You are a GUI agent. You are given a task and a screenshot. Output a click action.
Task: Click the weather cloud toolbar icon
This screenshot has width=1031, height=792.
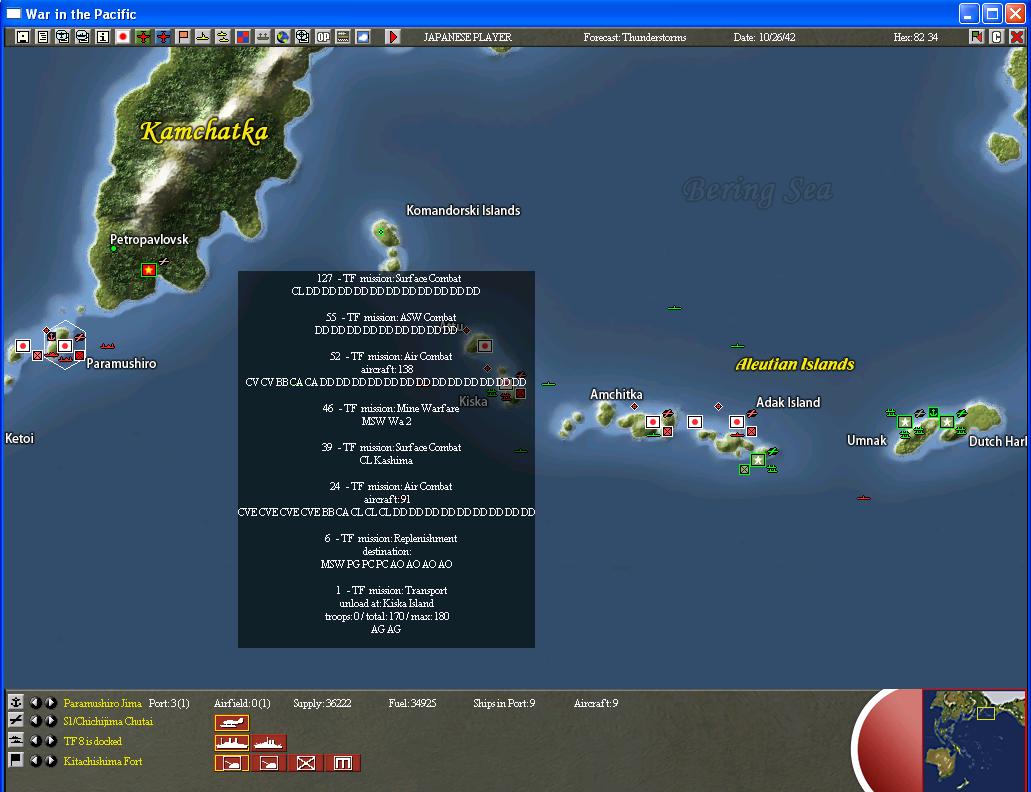(x=363, y=37)
